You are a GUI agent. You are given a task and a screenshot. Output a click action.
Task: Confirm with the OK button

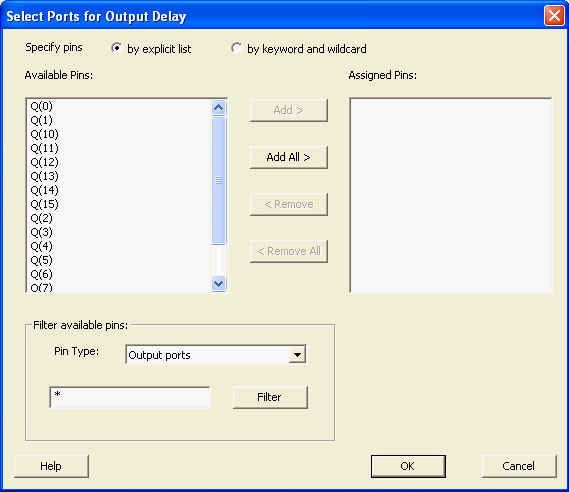(408, 466)
